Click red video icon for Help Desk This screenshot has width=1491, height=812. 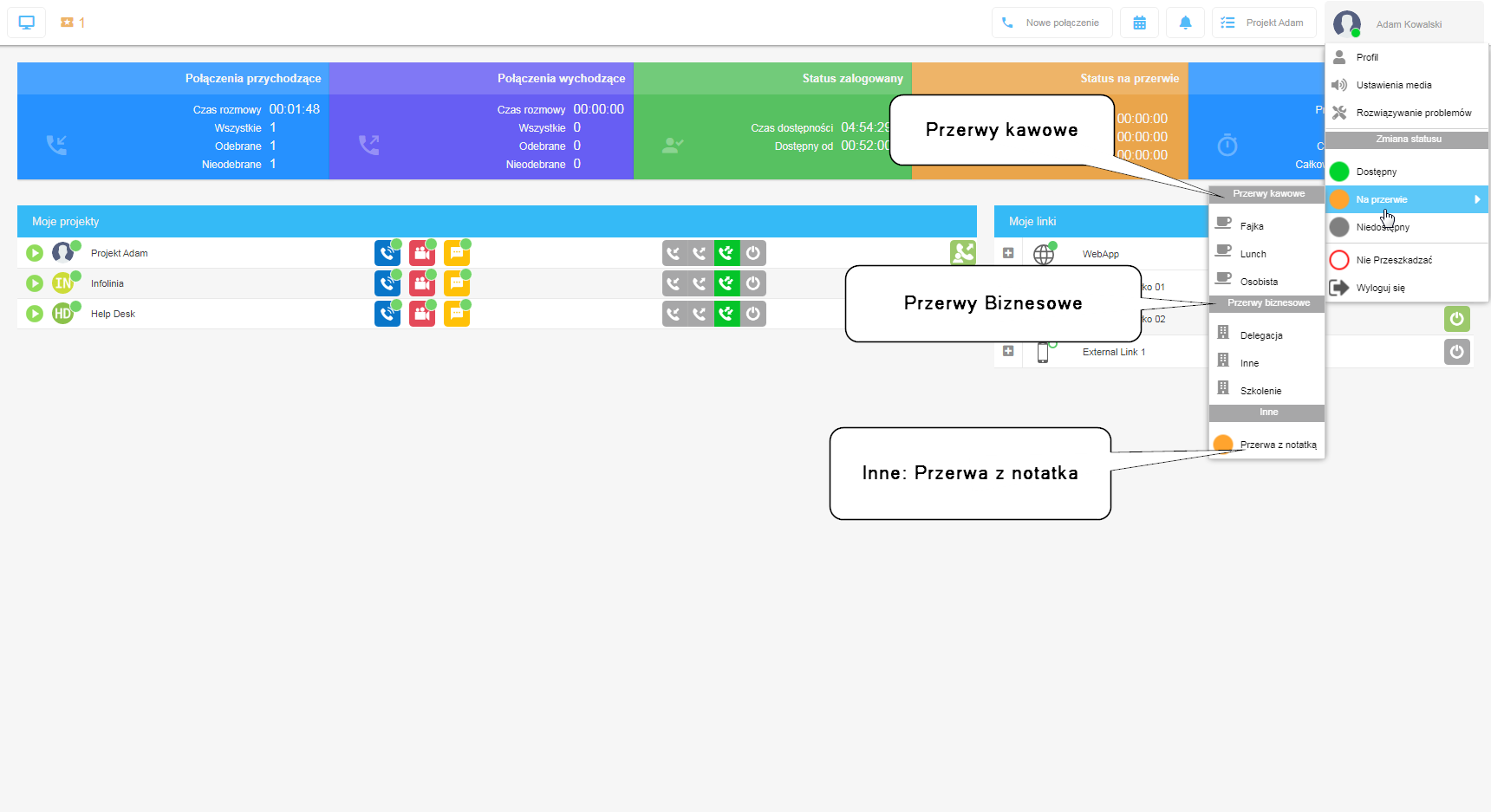[x=422, y=314]
